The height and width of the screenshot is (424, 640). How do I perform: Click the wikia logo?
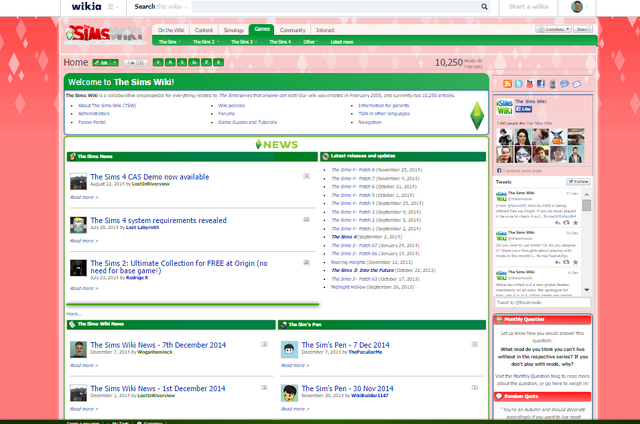87,7
